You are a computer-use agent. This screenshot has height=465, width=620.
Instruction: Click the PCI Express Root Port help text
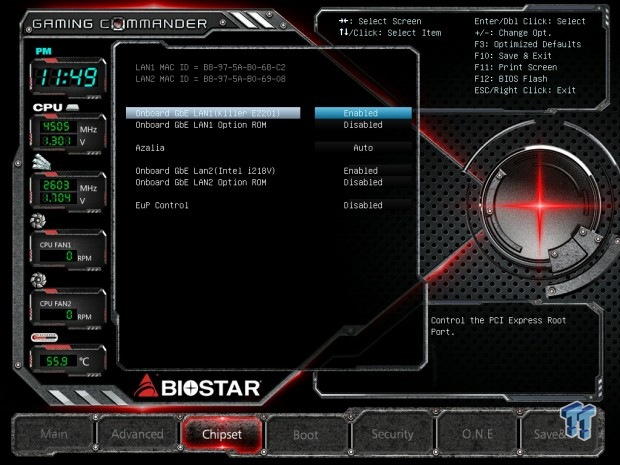(x=498, y=326)
